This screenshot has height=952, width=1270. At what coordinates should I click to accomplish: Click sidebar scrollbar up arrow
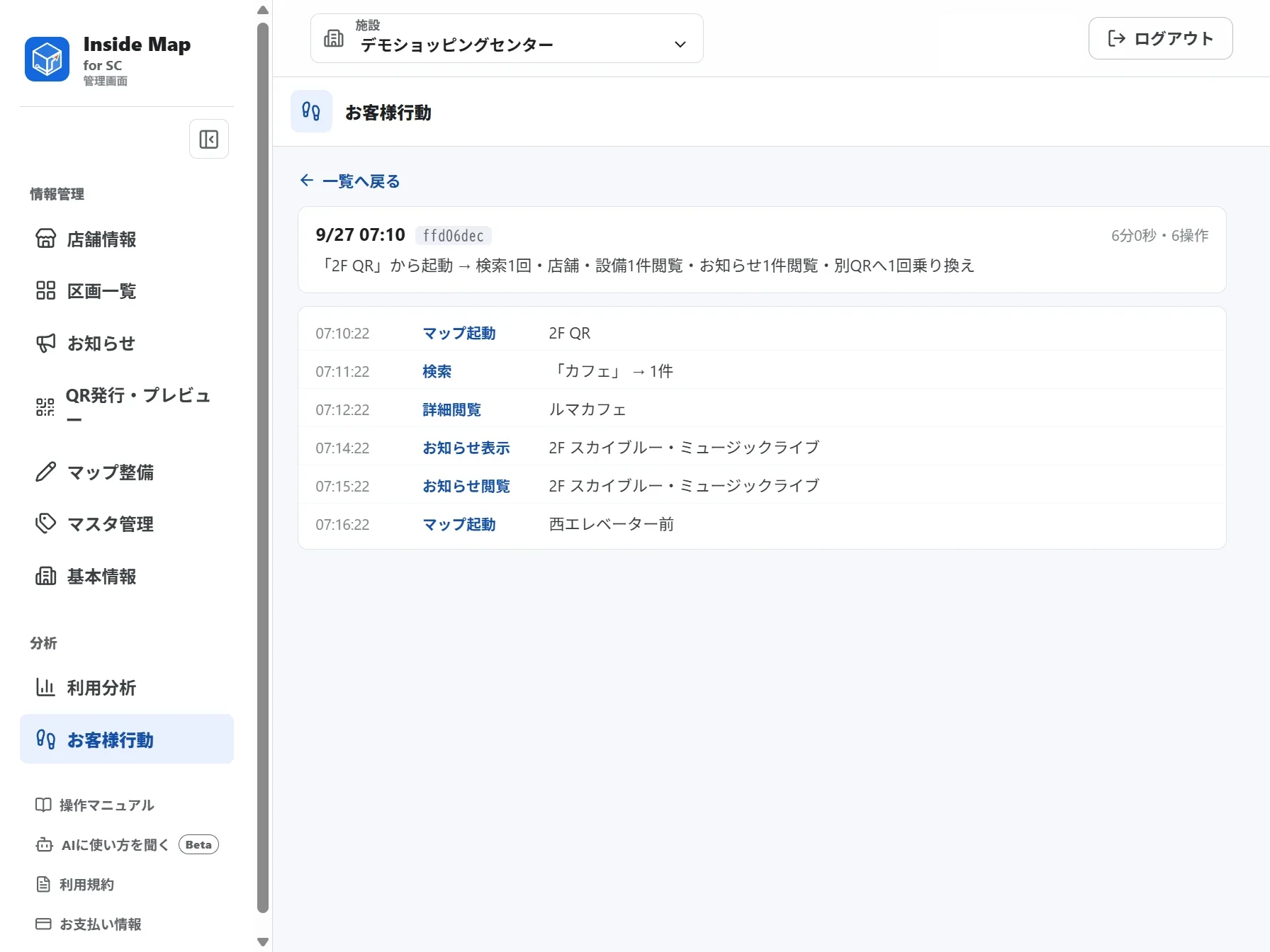click(263, 10)
